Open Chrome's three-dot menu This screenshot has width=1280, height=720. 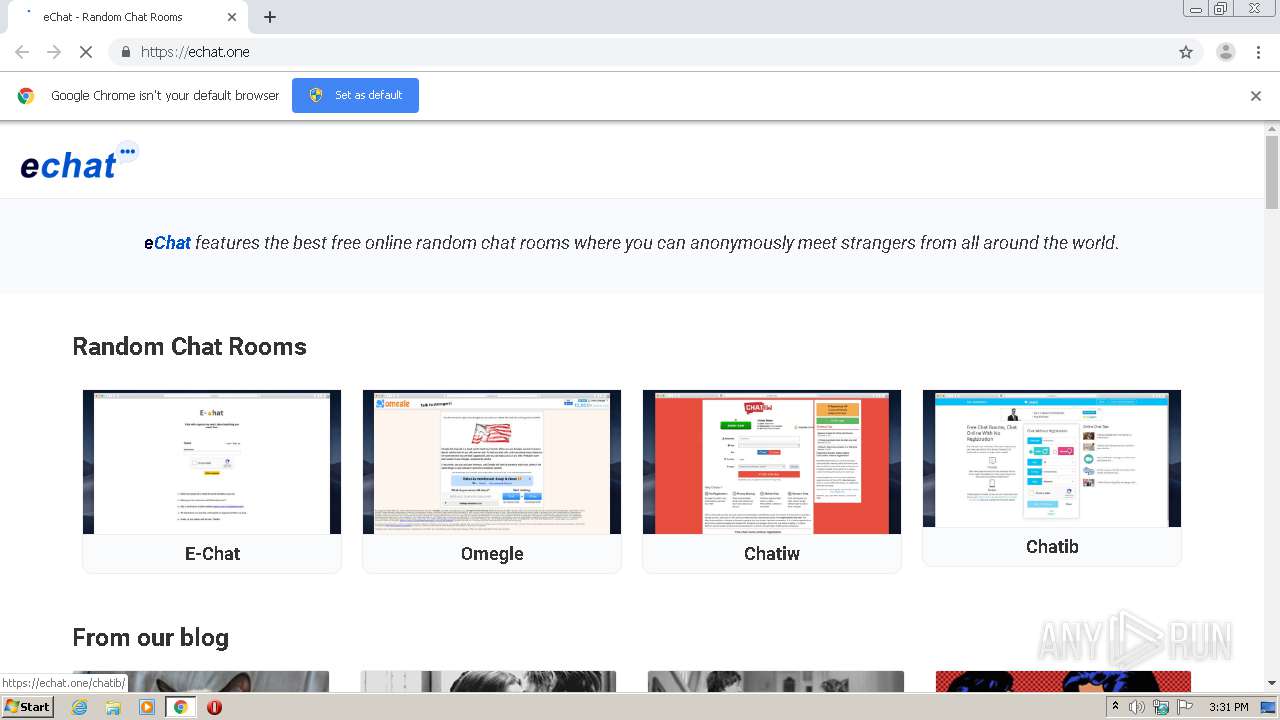[1258, 52]
